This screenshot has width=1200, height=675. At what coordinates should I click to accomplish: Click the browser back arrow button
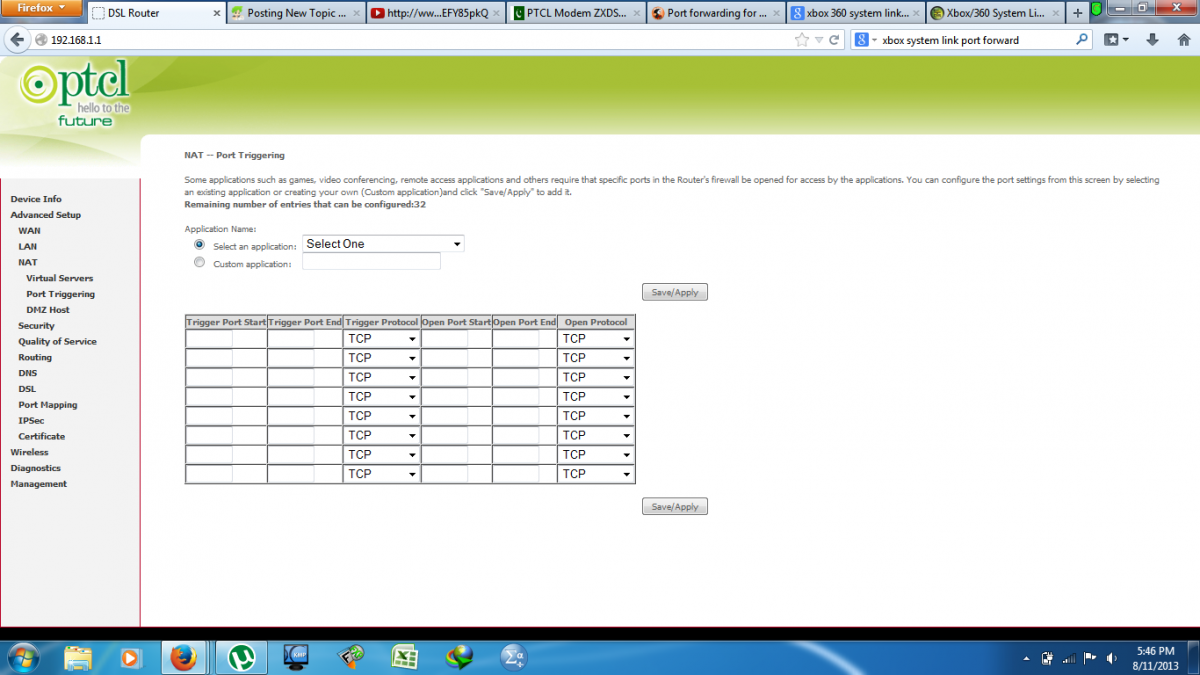16,40
